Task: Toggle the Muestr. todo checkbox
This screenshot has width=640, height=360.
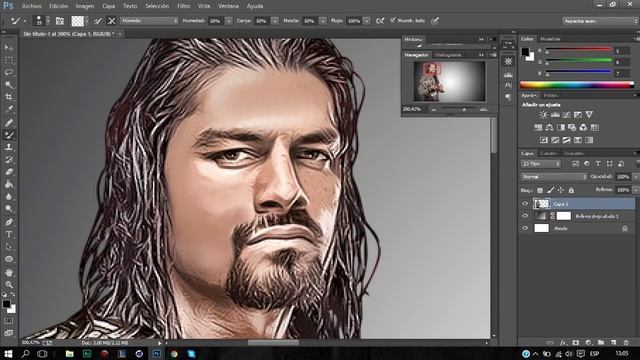Action: tap(393, 20)
